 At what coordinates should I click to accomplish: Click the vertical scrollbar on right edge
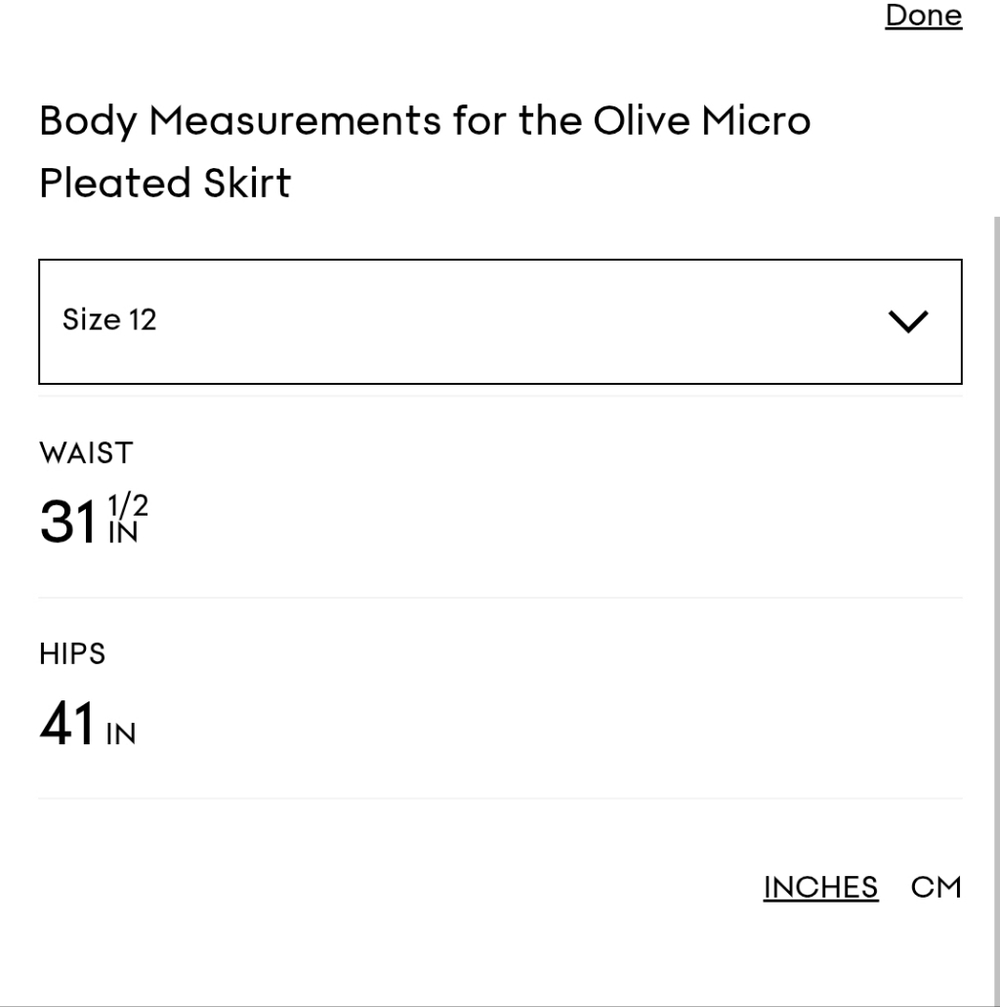[996, 610]
